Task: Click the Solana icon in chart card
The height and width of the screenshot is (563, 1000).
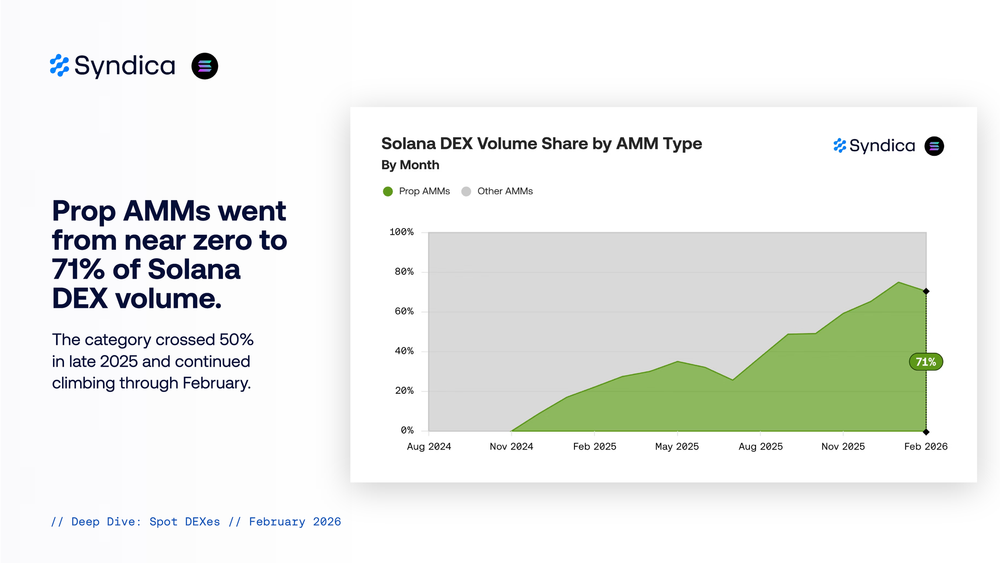Action: tap(934, 146)
